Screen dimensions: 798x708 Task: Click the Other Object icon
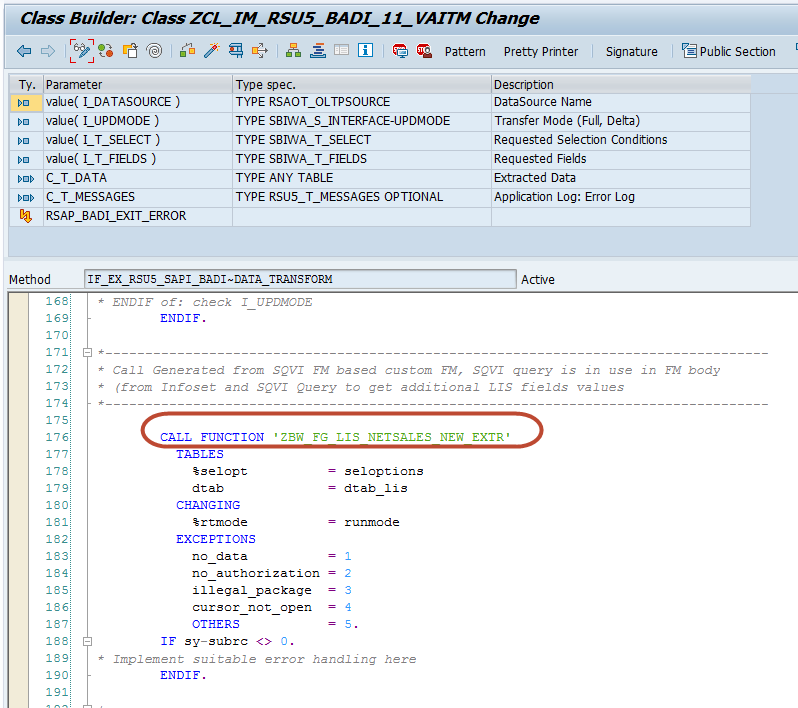(x=130, y=50)
